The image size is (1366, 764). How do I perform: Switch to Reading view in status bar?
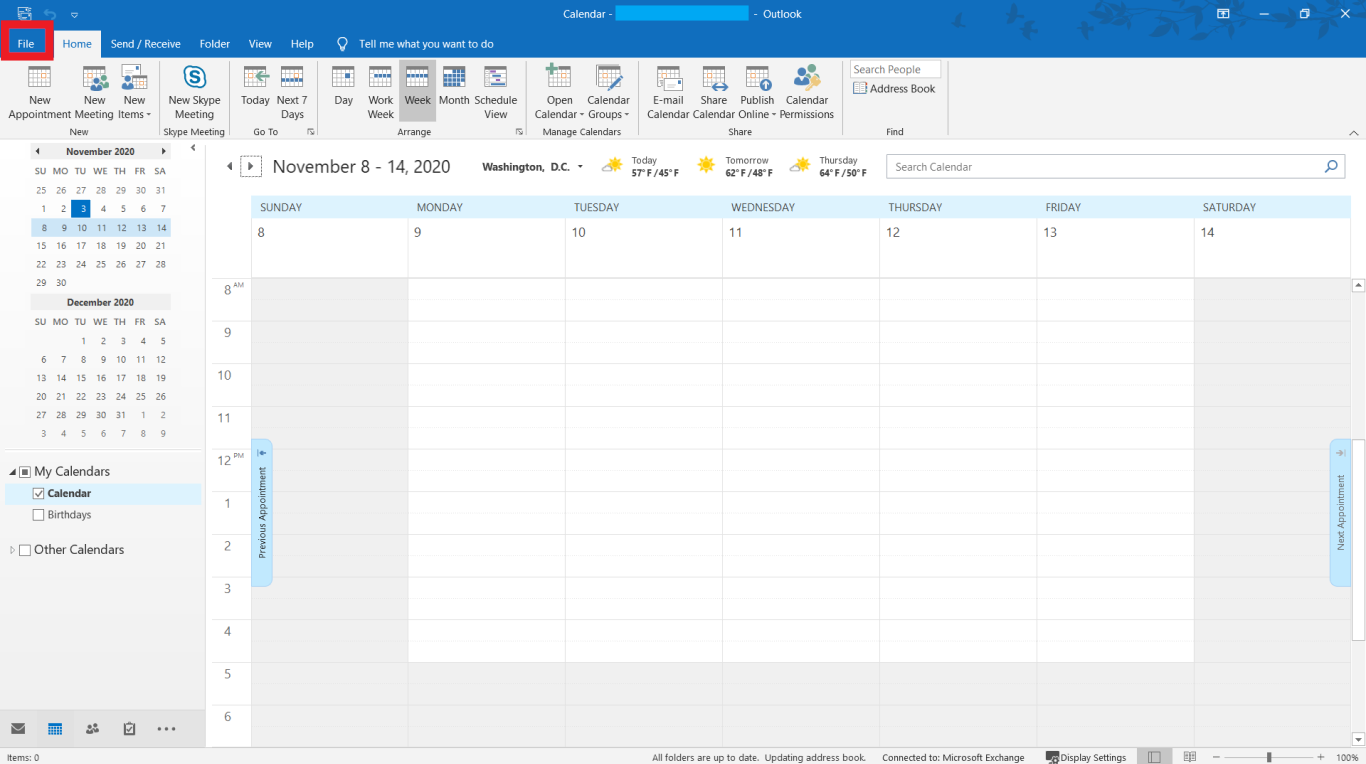[1190, 757]
